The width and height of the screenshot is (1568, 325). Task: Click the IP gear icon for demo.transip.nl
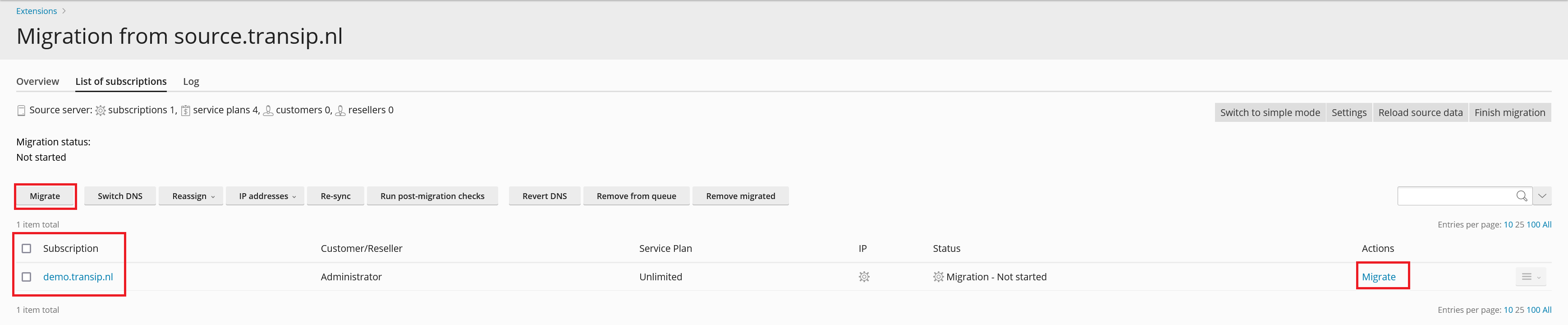point(864,277)
